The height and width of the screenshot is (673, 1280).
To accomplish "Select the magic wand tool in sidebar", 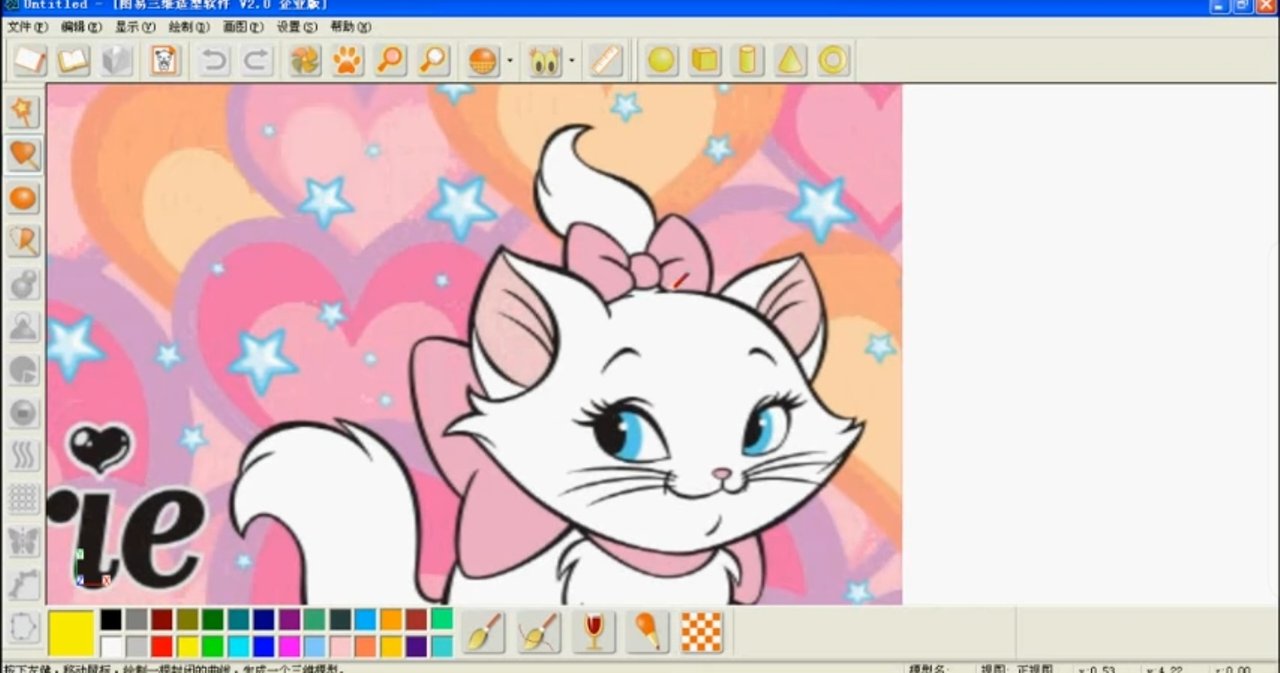I will pos(23,111).
